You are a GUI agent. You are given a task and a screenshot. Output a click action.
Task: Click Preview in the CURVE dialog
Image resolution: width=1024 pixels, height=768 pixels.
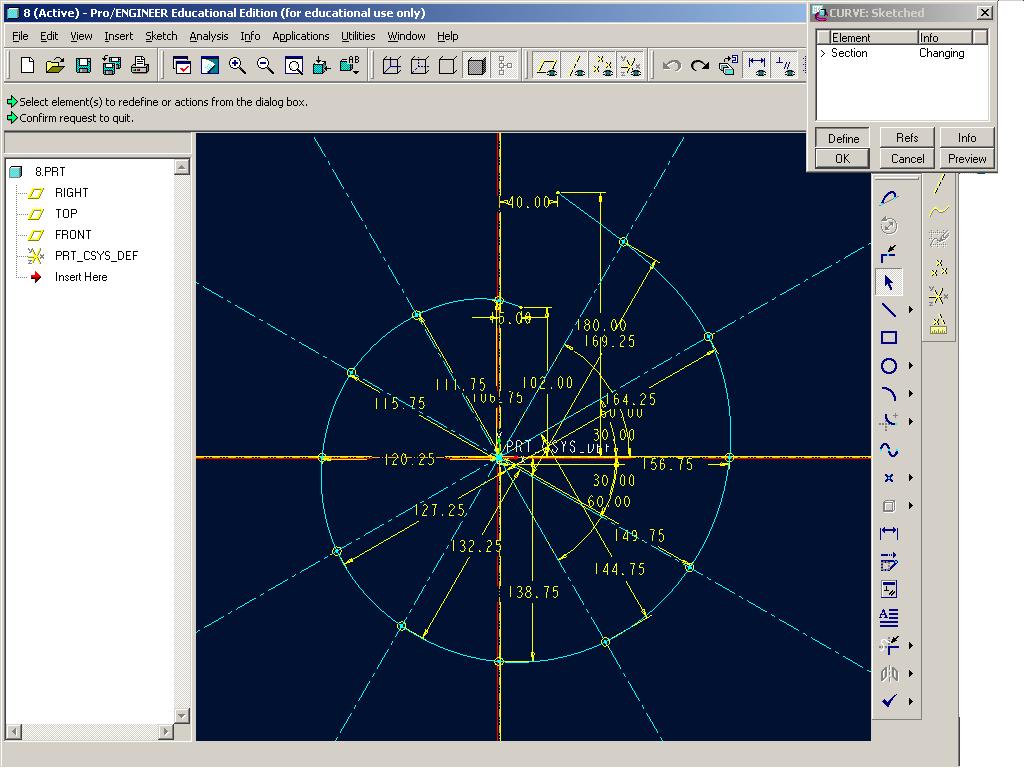967,159
